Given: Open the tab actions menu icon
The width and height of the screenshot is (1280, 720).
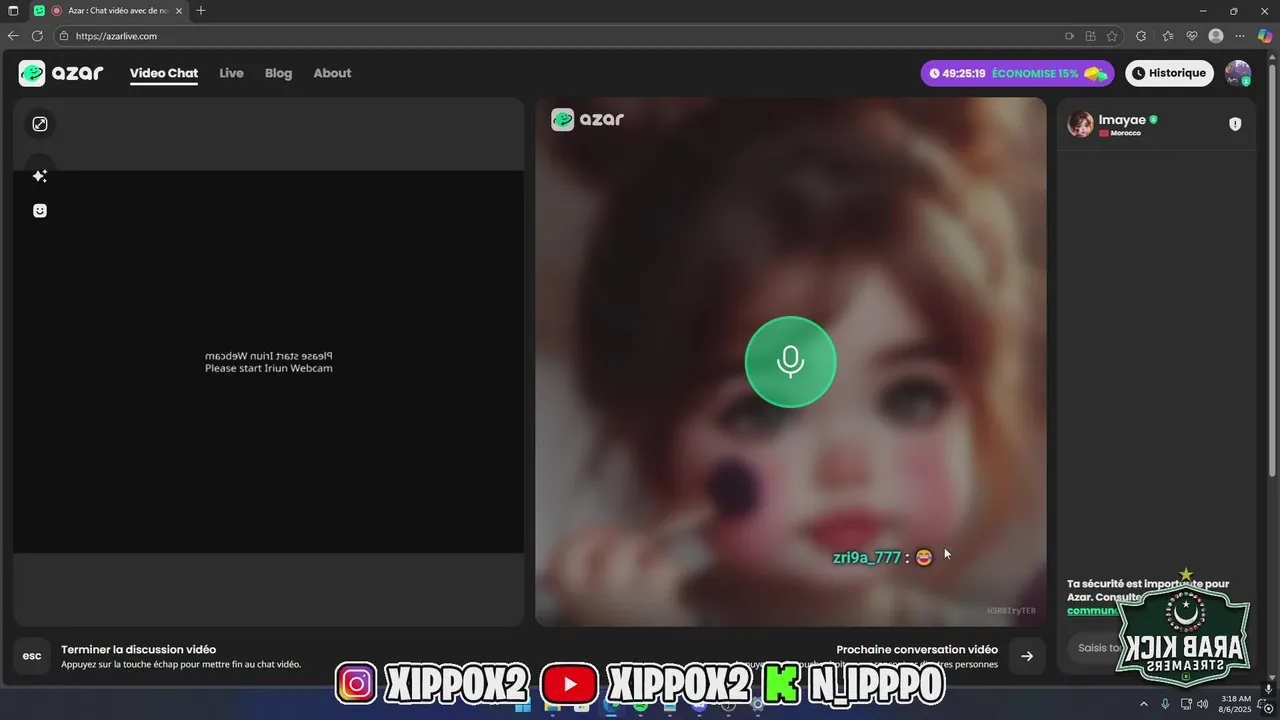Looking at the screenshot, I should tap(13, 11).
